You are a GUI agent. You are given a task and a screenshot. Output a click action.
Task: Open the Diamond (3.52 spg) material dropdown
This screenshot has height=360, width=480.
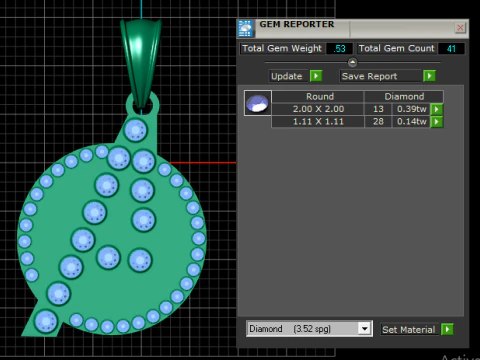pyautogui.click(x=365, y=329)
